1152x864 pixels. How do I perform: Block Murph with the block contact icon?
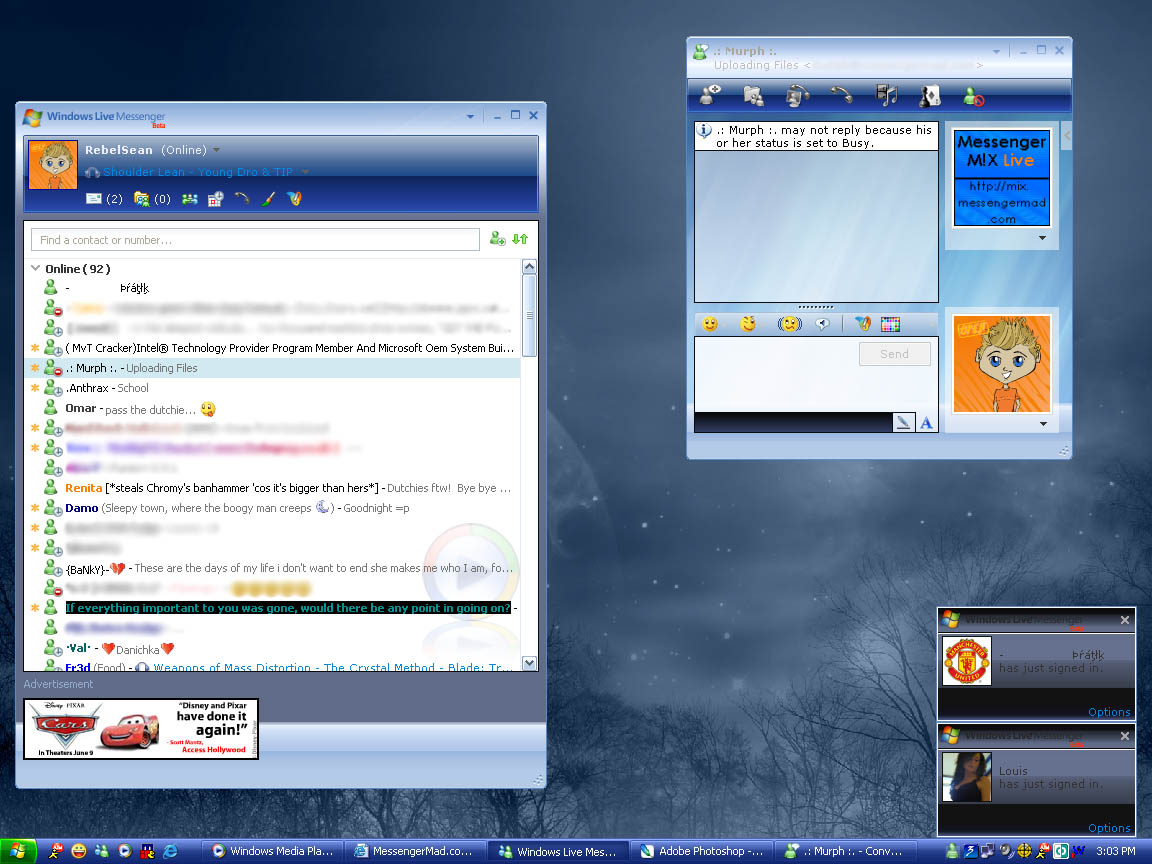click(x=973, y=97)
